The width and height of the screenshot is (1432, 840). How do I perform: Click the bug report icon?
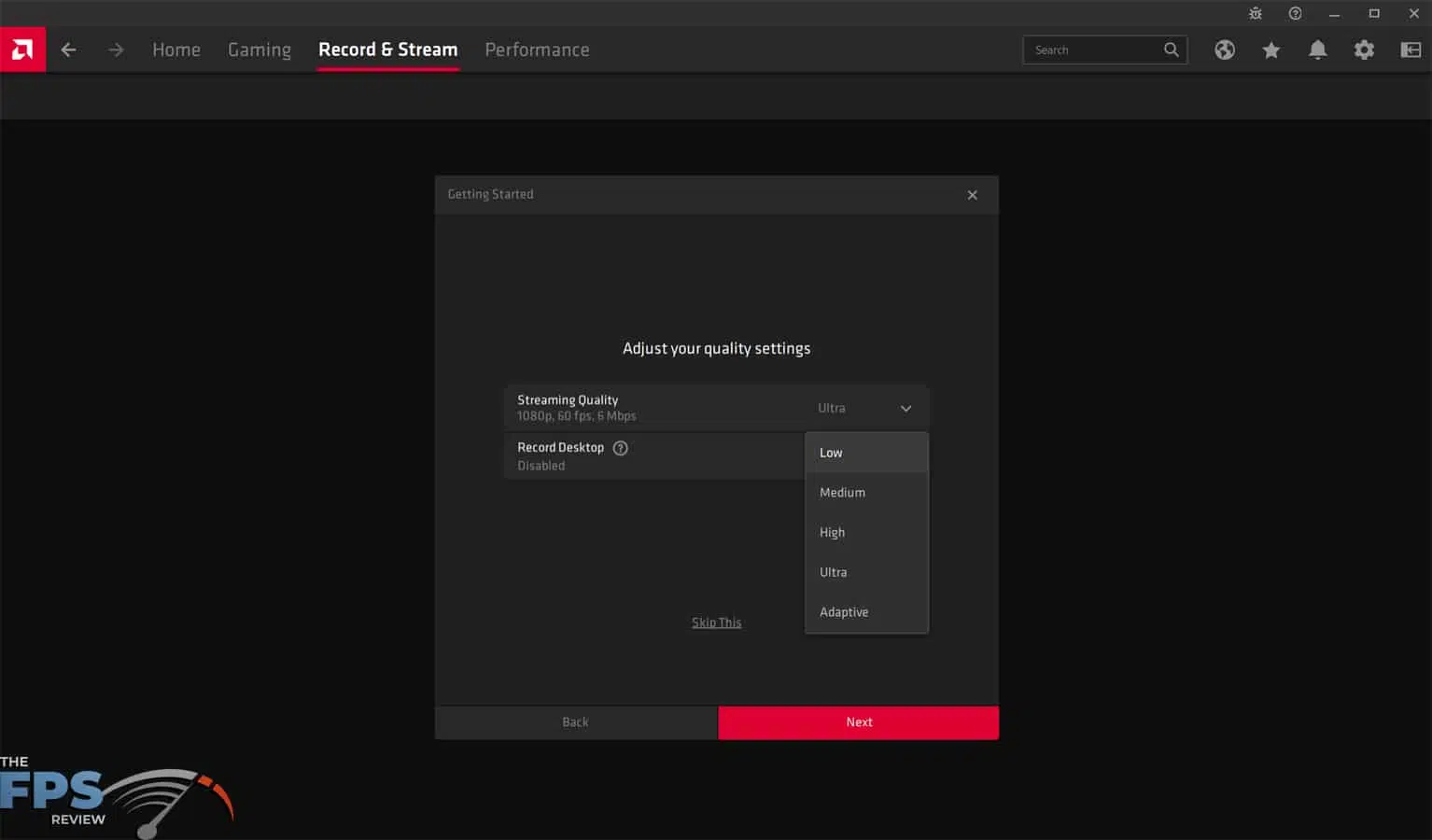pyautogui.click(x=1256, y=13)
